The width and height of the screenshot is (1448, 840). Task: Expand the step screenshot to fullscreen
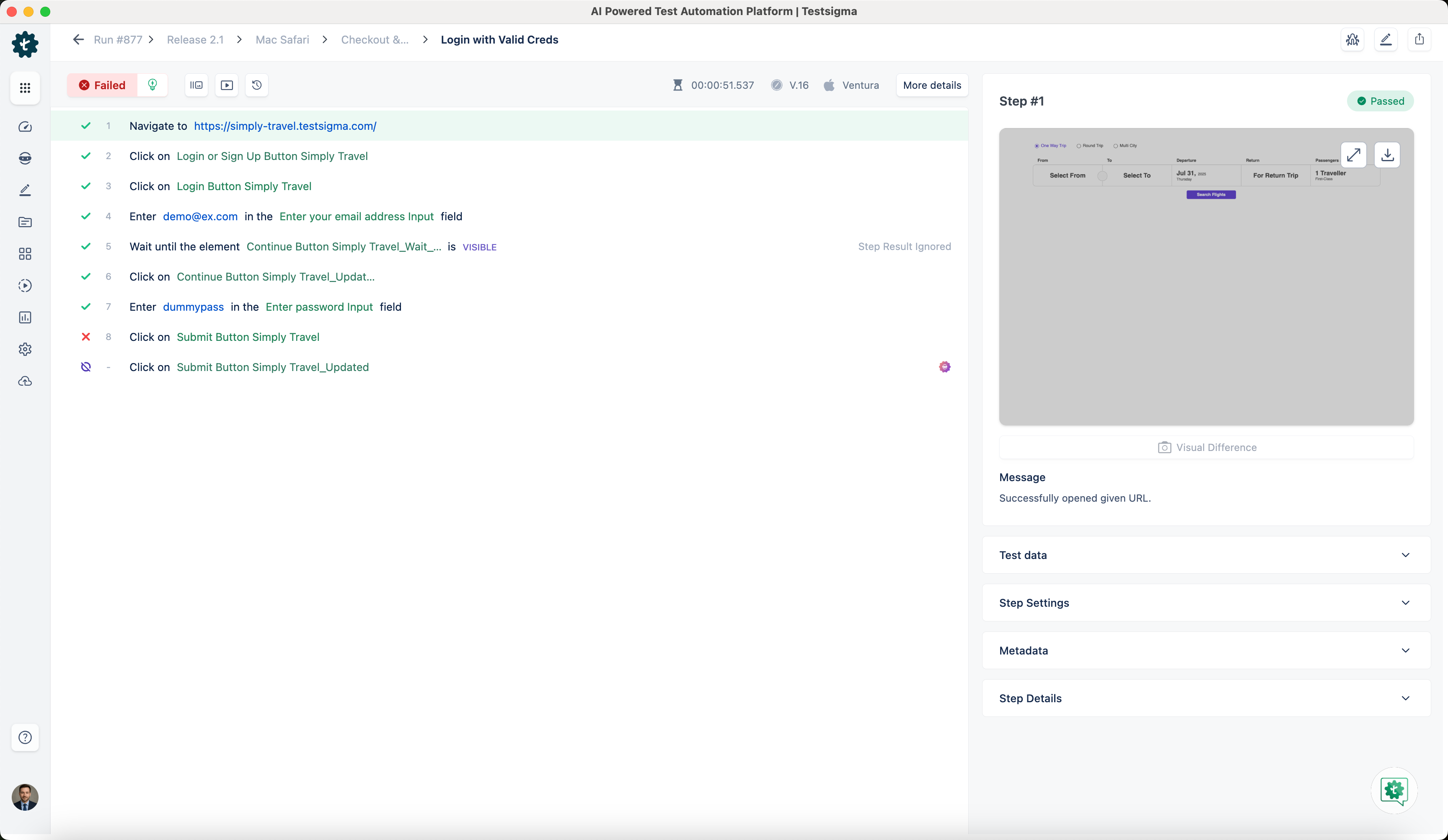(x=1354, y=155)
